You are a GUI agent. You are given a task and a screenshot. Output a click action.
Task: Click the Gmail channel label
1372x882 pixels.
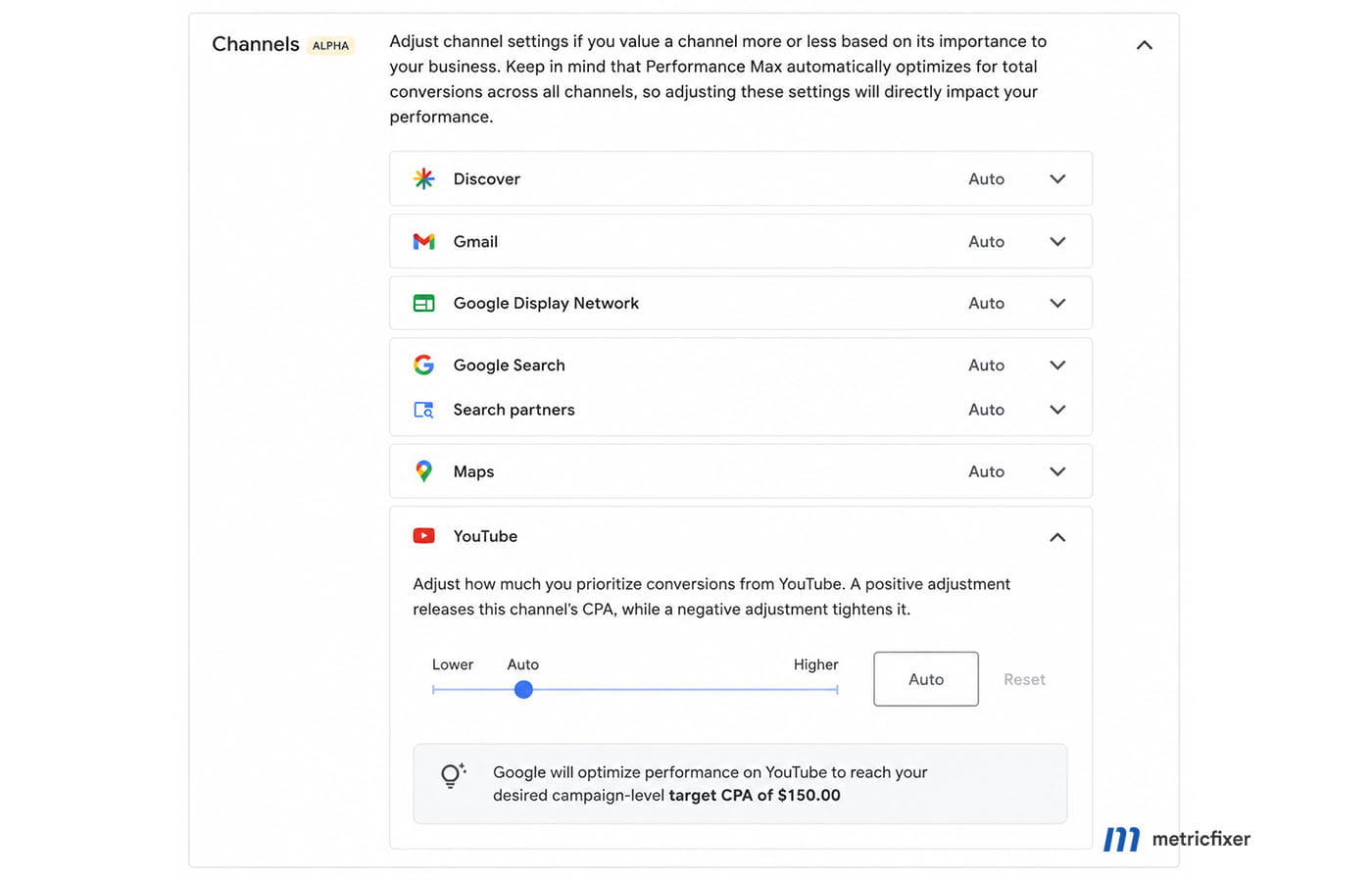(x=475, y=242)
